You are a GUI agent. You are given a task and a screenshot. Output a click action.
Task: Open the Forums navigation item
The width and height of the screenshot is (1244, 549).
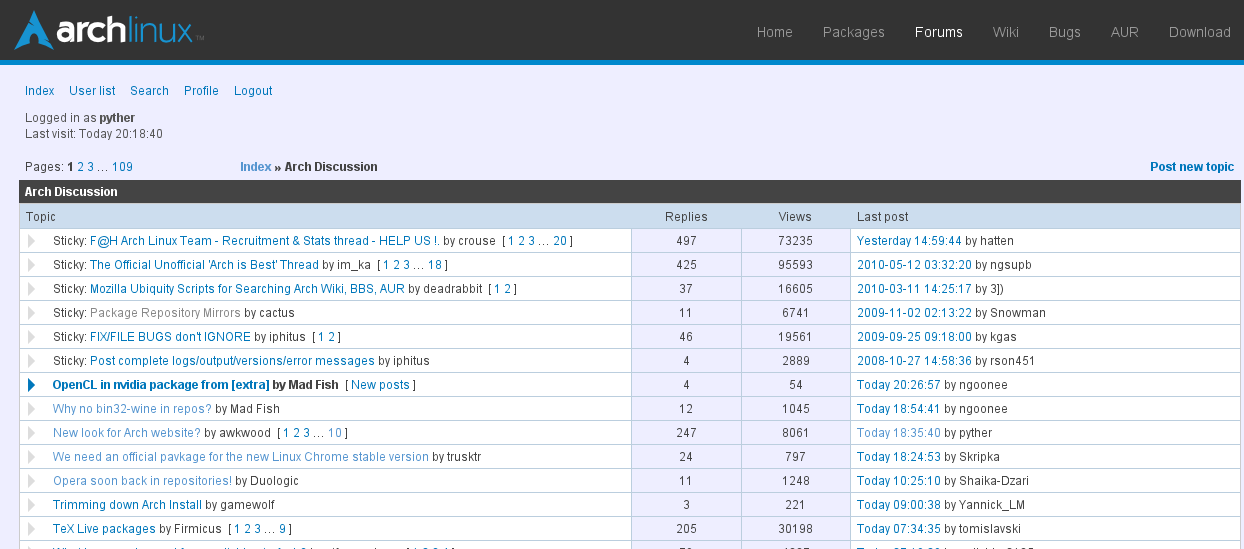click(938, 32)
